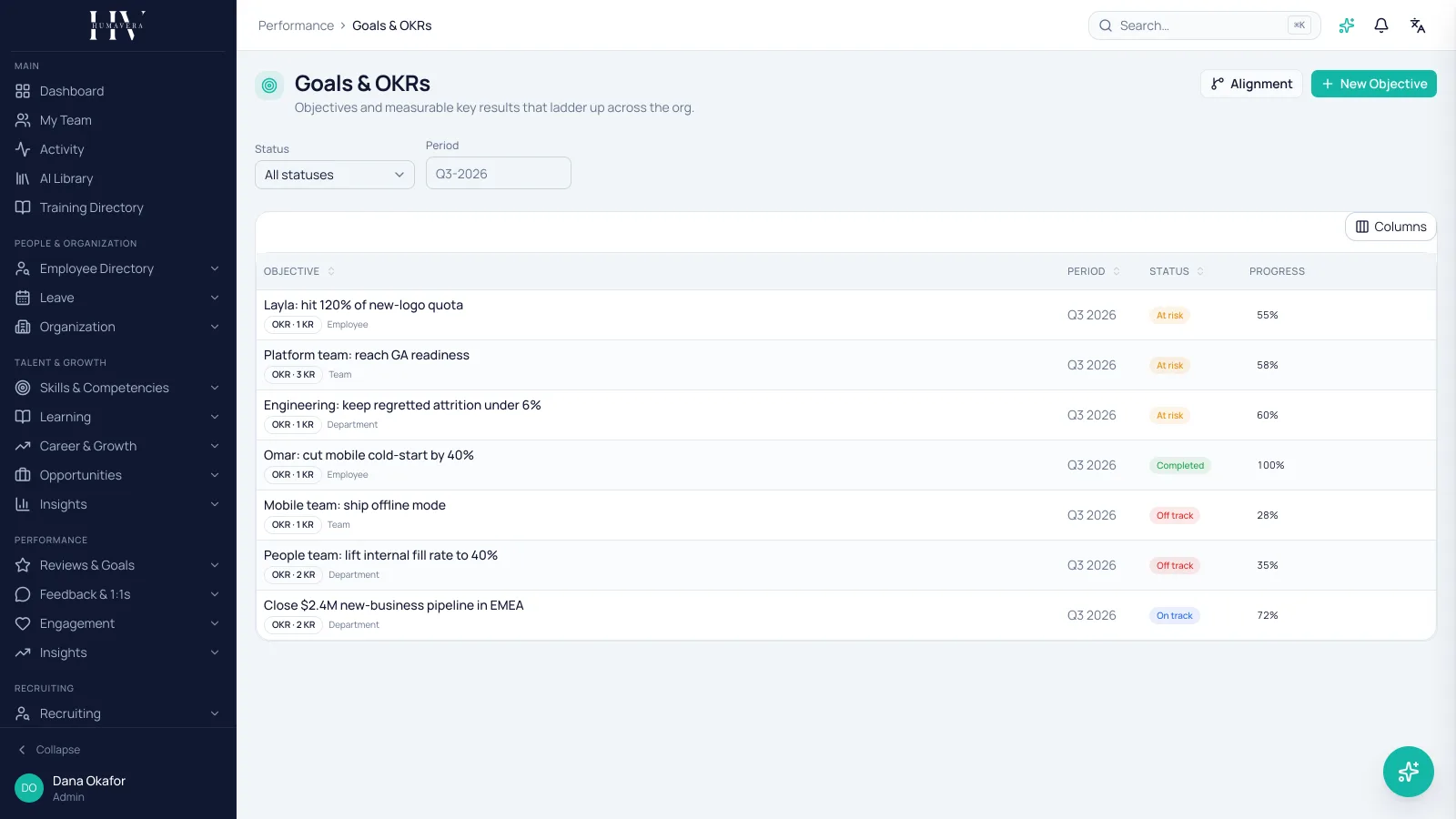Open My Team page
The width and height of the screenshot is (1456, 819).
(x=118, y=120)
